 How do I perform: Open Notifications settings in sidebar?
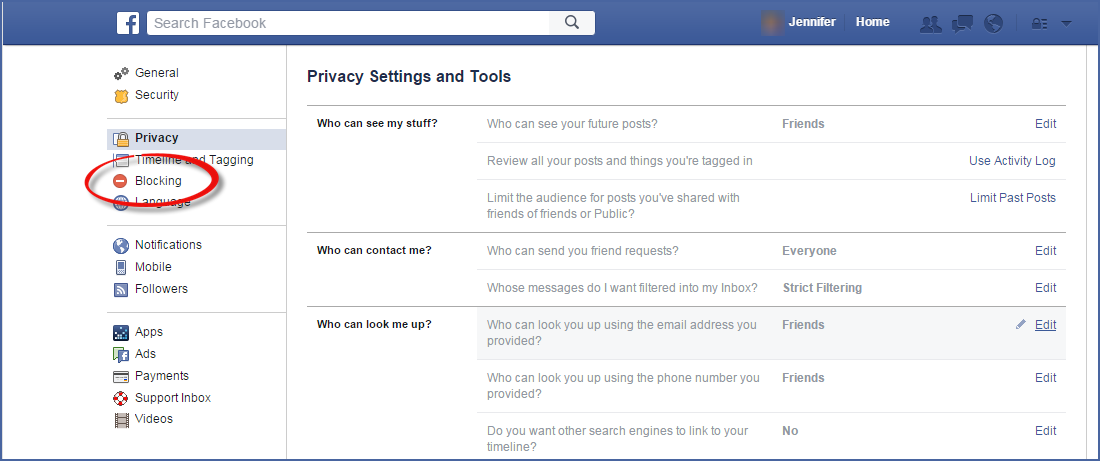(x=168, y=245)
